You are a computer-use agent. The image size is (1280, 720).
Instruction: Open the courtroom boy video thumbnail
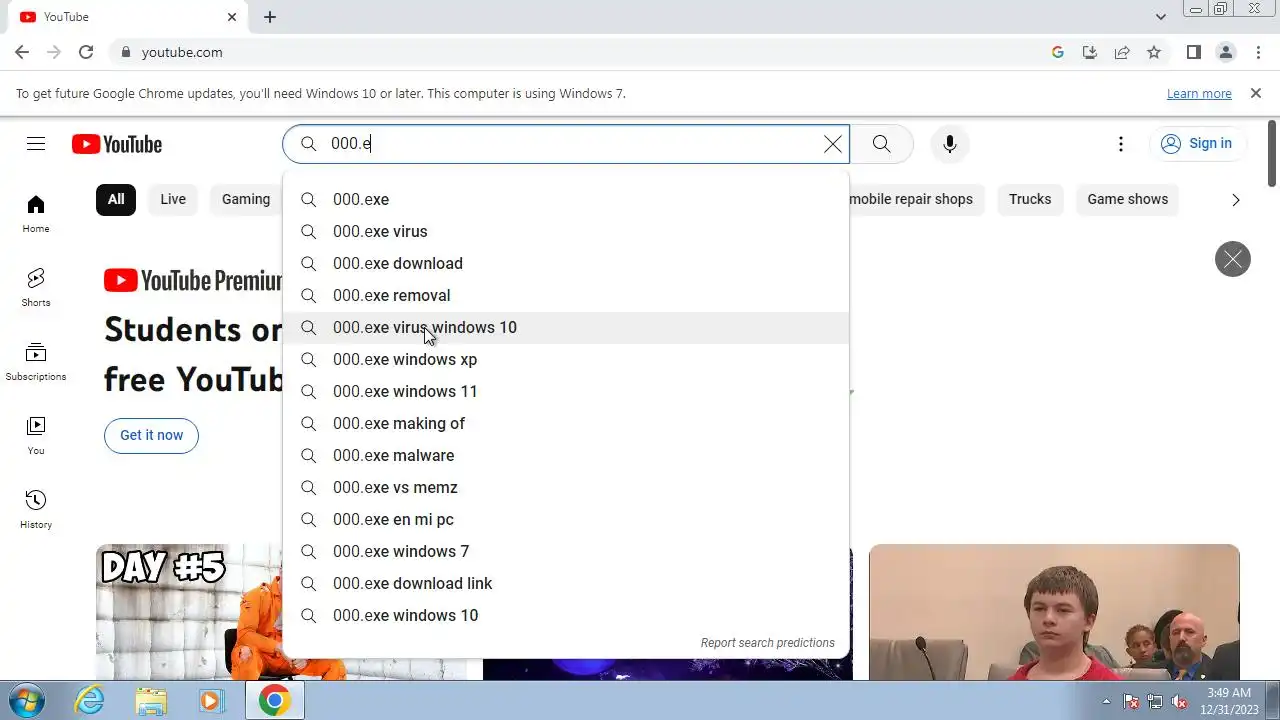pos(1054,612)
